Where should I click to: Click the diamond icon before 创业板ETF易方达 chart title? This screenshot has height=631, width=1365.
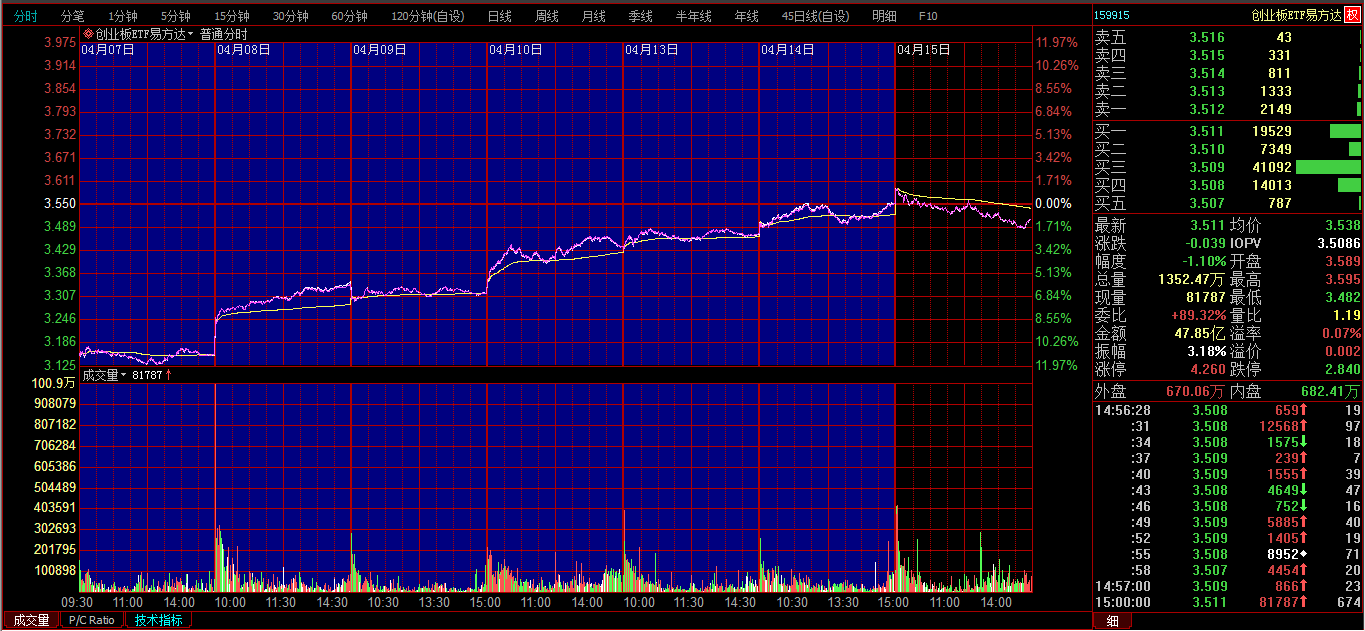coord(87,34)
